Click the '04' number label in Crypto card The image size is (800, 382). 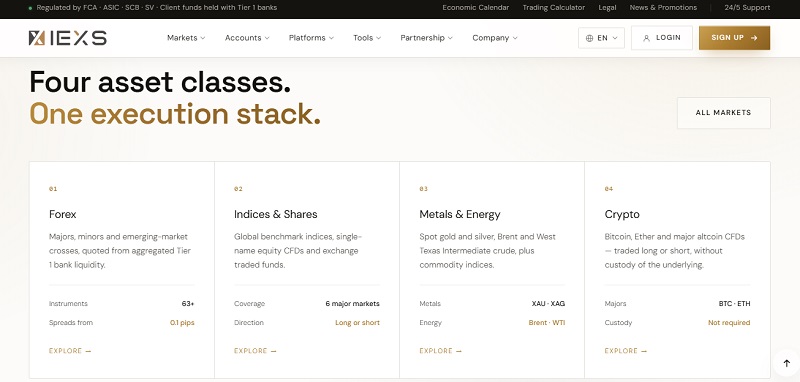point(609,189)
